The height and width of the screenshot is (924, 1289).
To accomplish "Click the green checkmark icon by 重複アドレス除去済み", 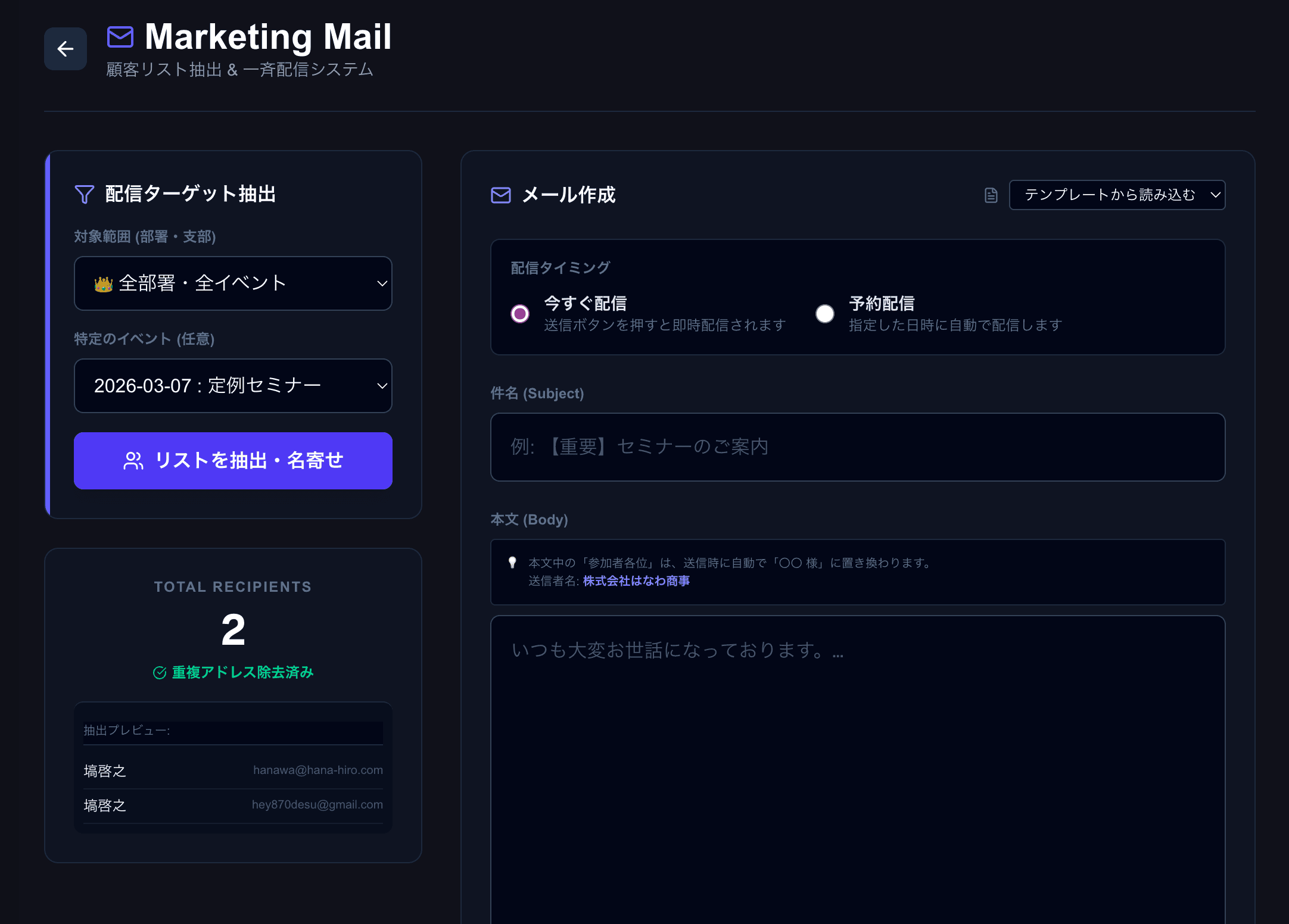I will pos(160,673).
